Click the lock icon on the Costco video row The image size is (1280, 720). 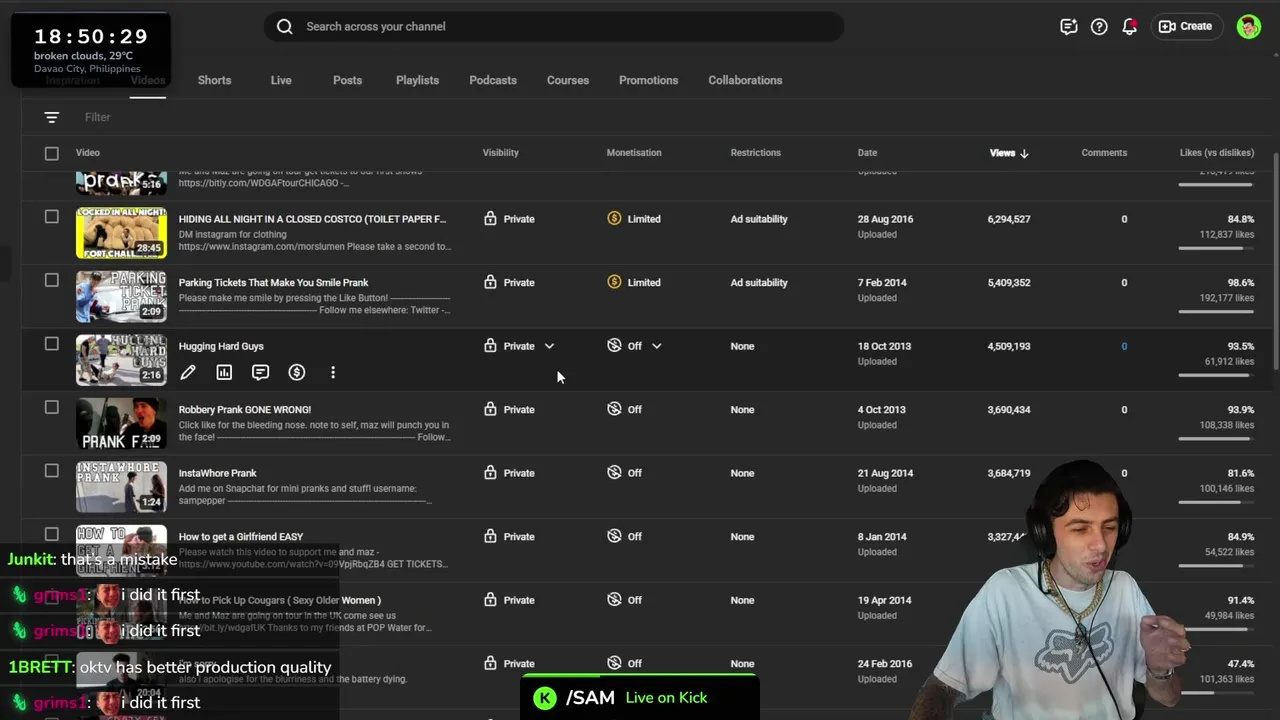[490, 218]
